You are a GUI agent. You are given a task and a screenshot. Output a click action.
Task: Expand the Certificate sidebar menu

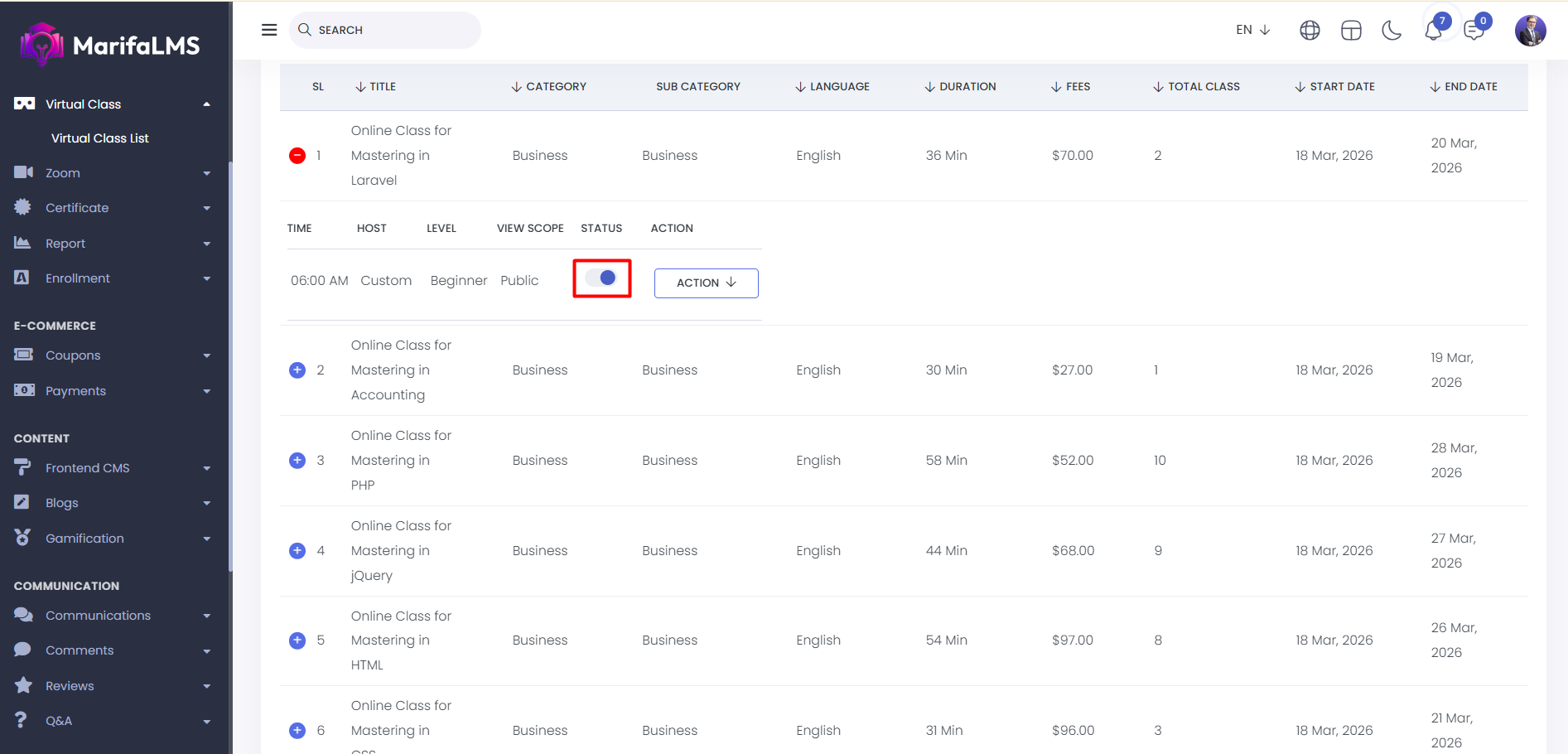click(112, 208)
